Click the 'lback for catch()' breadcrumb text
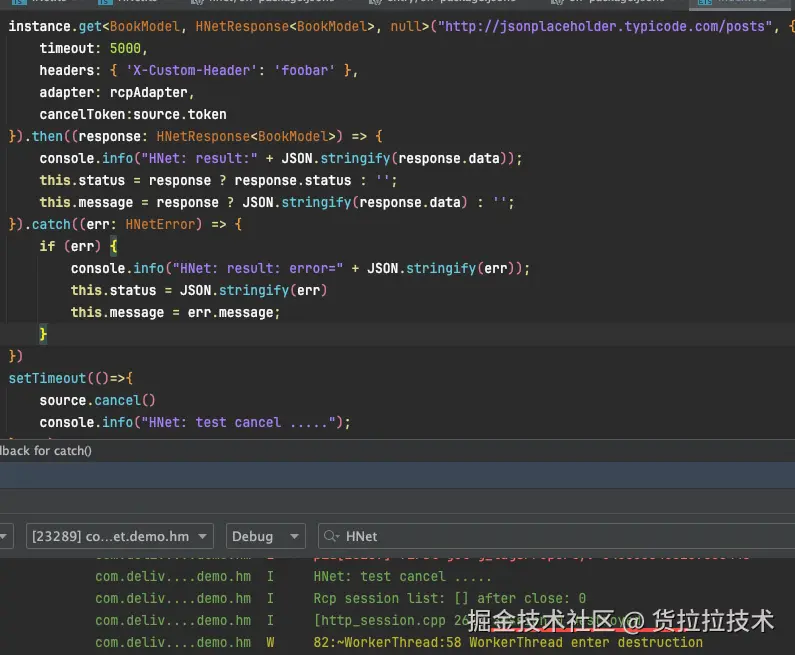The height and width of the screenshot is (655, 795). (46, 451)
